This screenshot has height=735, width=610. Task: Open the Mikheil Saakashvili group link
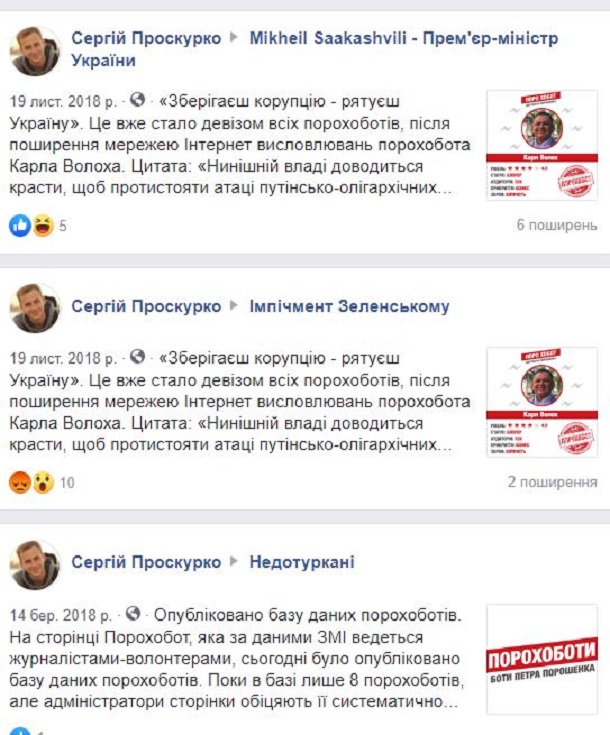pyautogui.click(x=404, y=38)
